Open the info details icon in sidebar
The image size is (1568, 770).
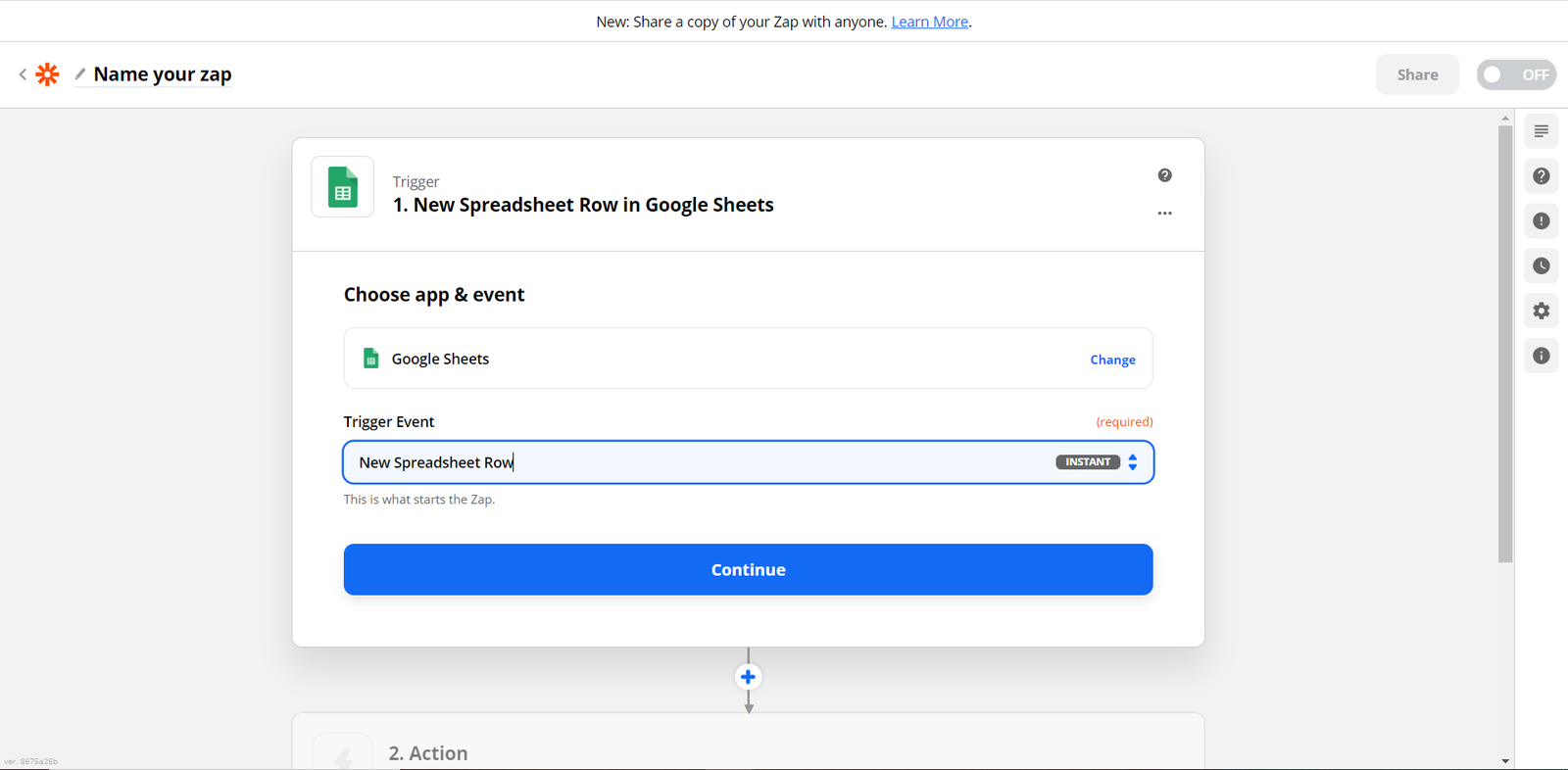click(x=1541, y=356)
